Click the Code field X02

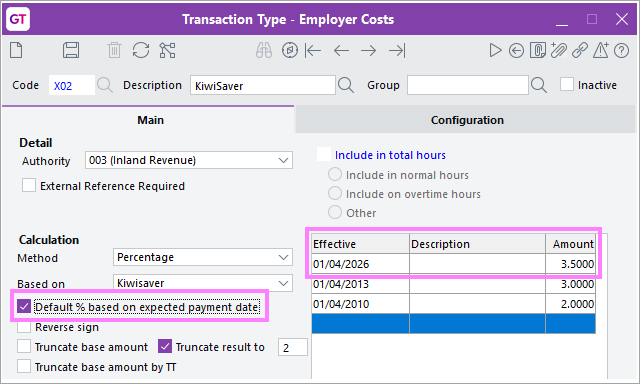(x=72, y=85)
